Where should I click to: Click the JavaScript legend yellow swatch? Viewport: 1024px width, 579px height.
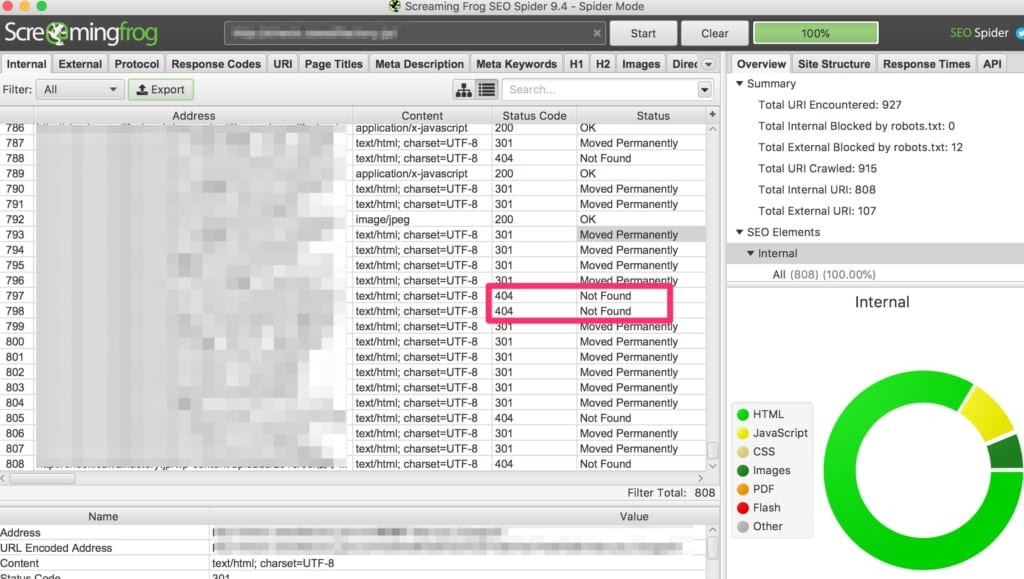click(743, 433)
